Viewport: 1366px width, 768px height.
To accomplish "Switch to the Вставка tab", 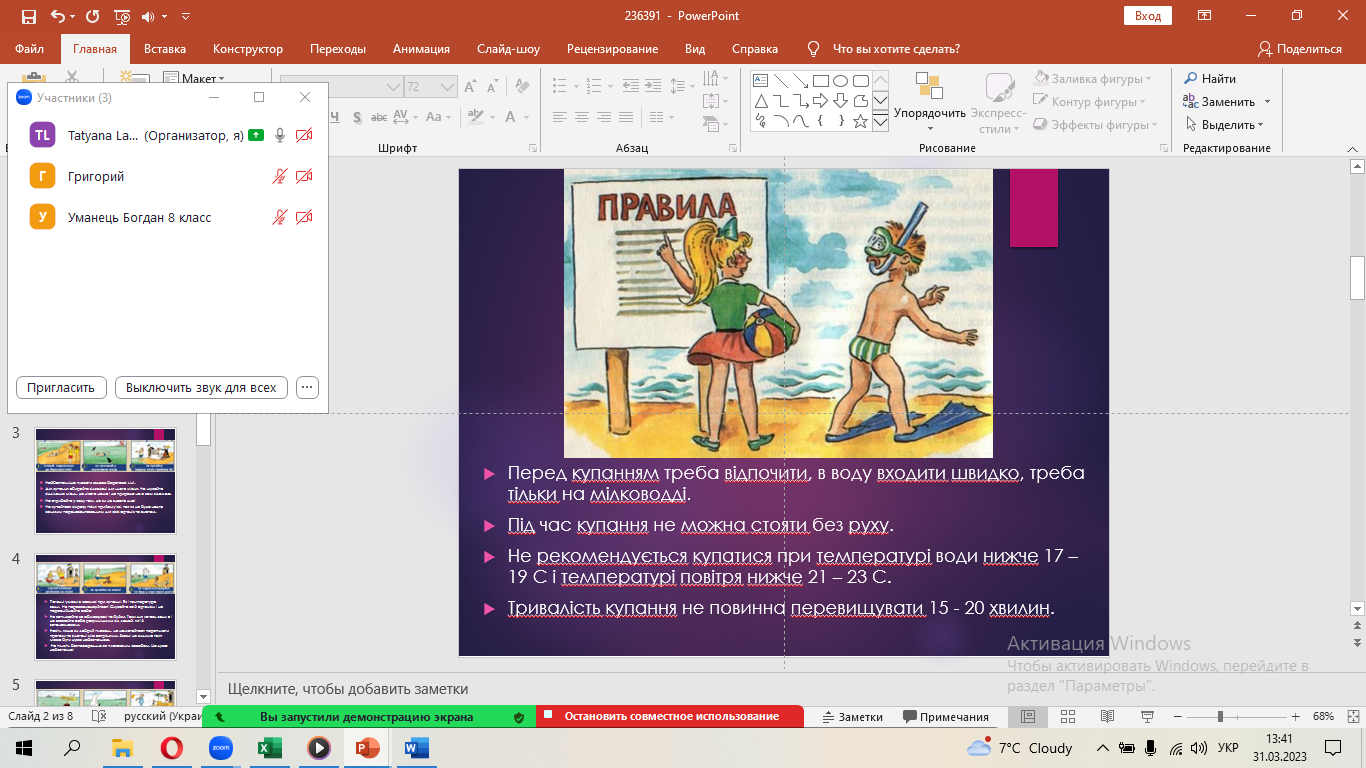I will [x=165, y=49].
